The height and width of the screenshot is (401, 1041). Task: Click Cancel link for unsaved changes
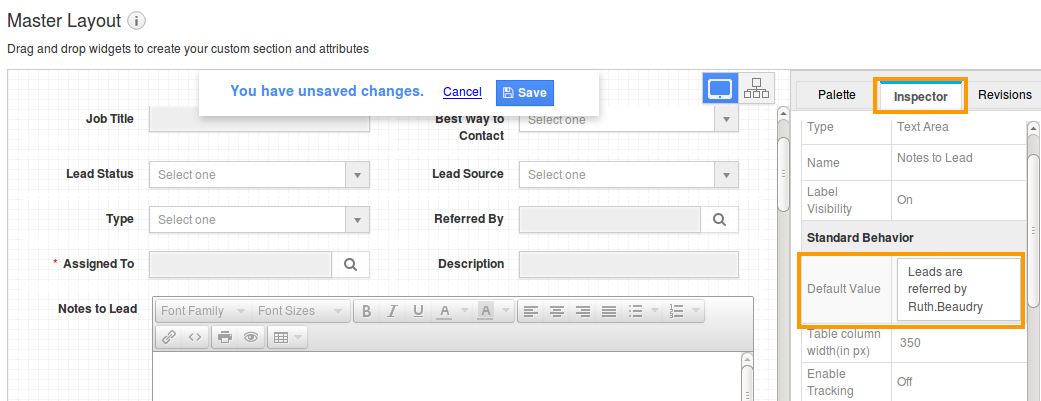(462, 92)
